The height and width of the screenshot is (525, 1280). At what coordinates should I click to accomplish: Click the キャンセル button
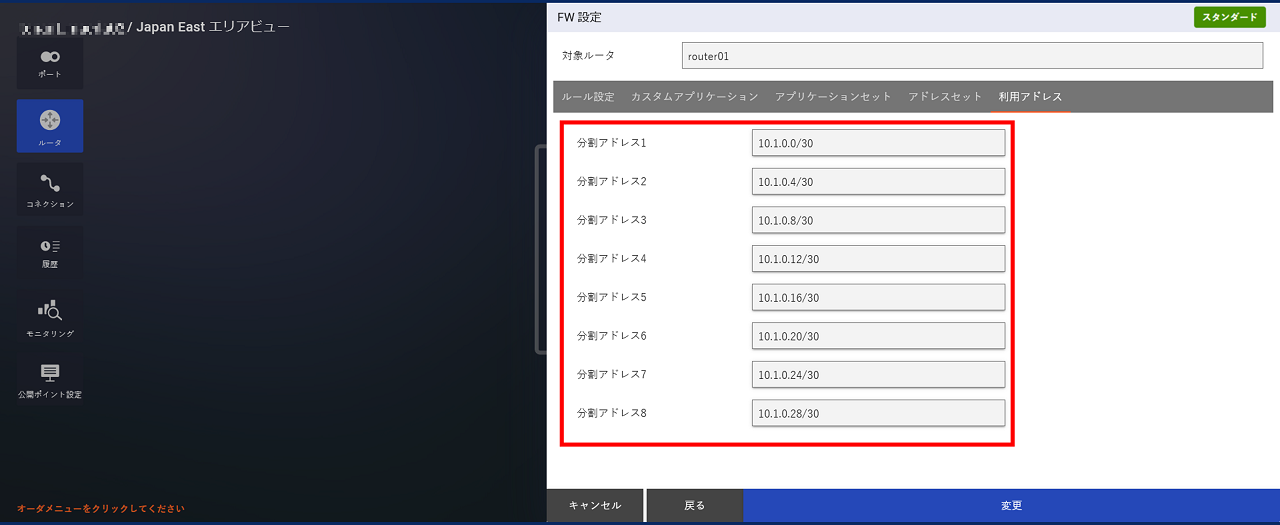coord(595,506)
